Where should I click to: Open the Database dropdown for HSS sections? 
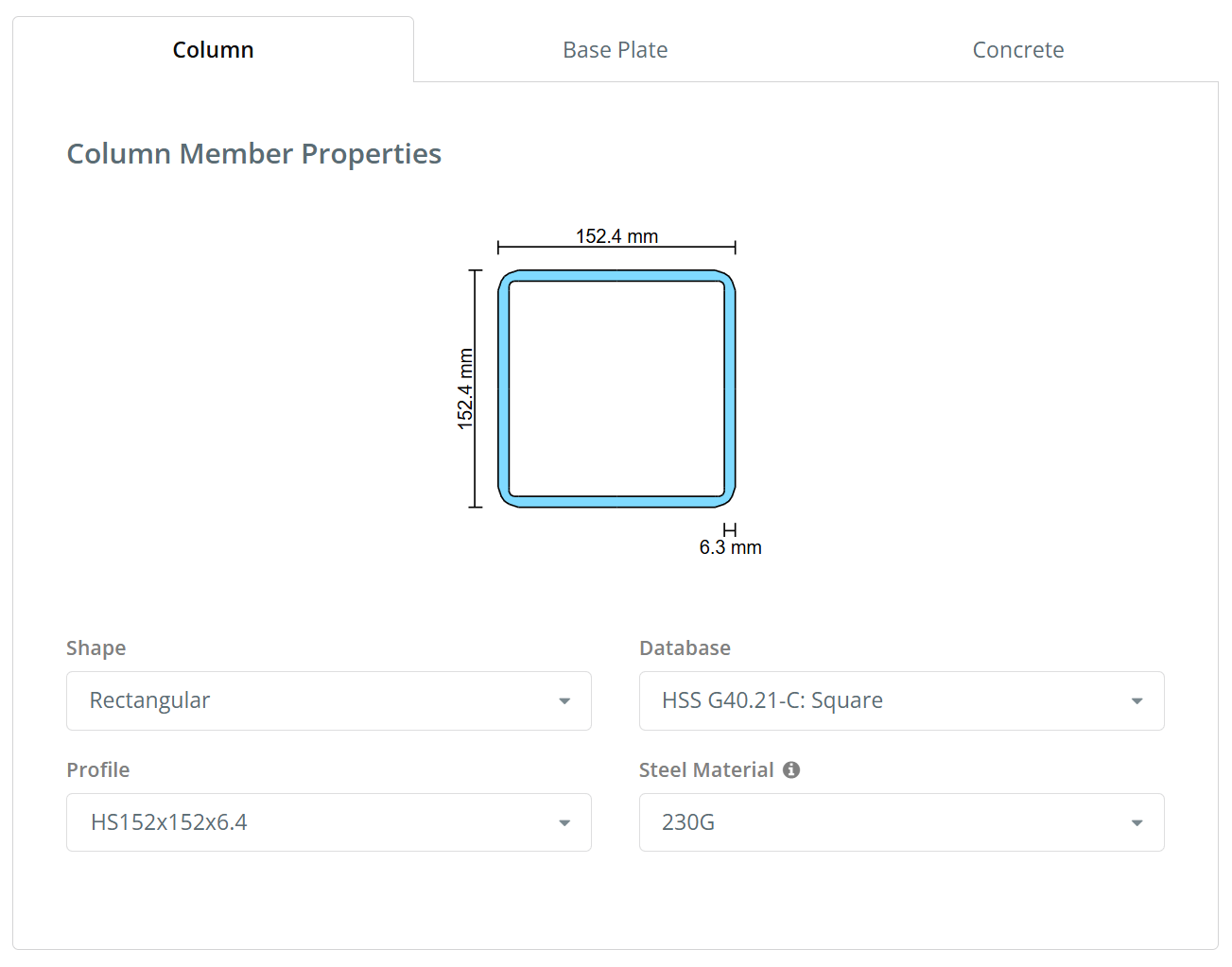click(901, 701)
